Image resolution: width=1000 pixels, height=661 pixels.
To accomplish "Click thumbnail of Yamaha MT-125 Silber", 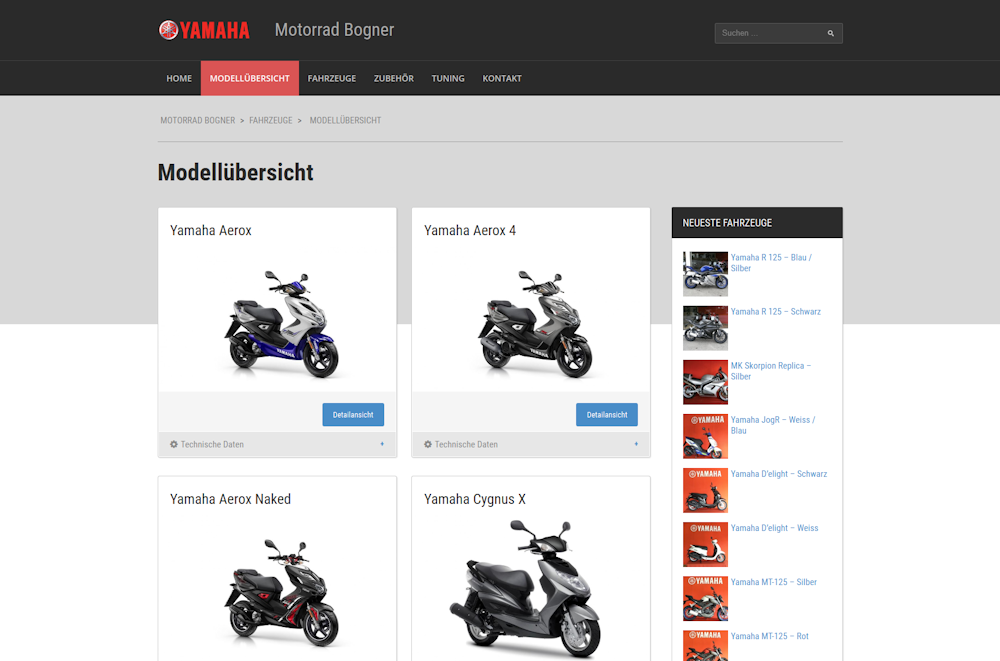I will coord(705,598).
